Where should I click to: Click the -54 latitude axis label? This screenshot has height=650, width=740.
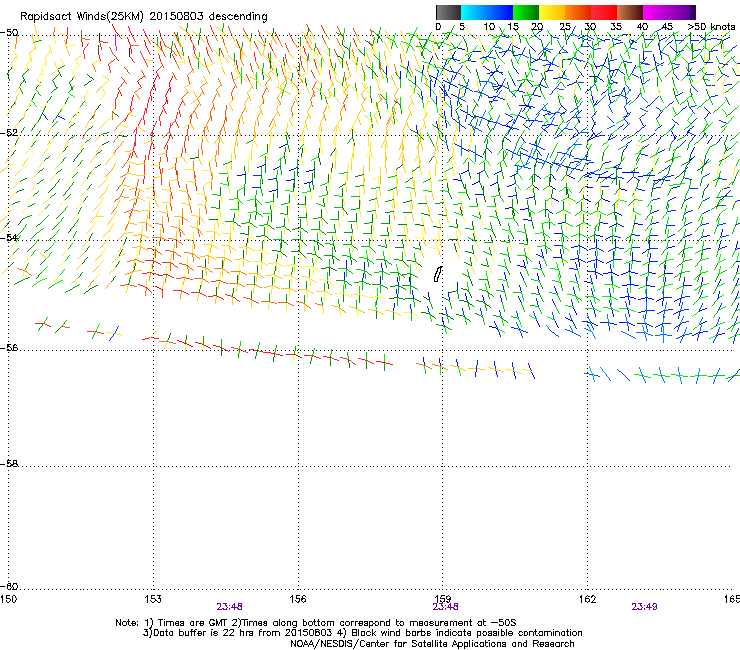tap(9, 237)
